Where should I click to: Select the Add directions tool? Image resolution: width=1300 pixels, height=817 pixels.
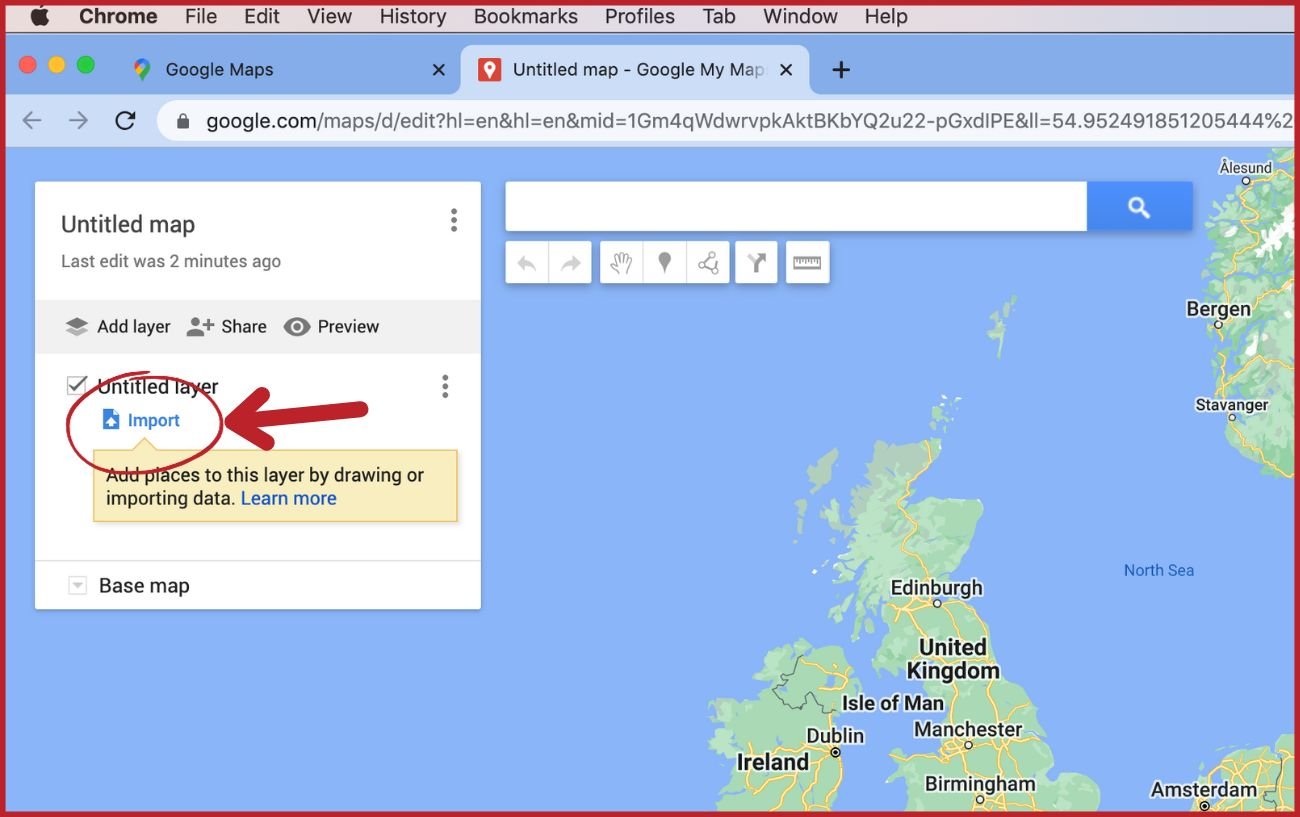[756, 263]
